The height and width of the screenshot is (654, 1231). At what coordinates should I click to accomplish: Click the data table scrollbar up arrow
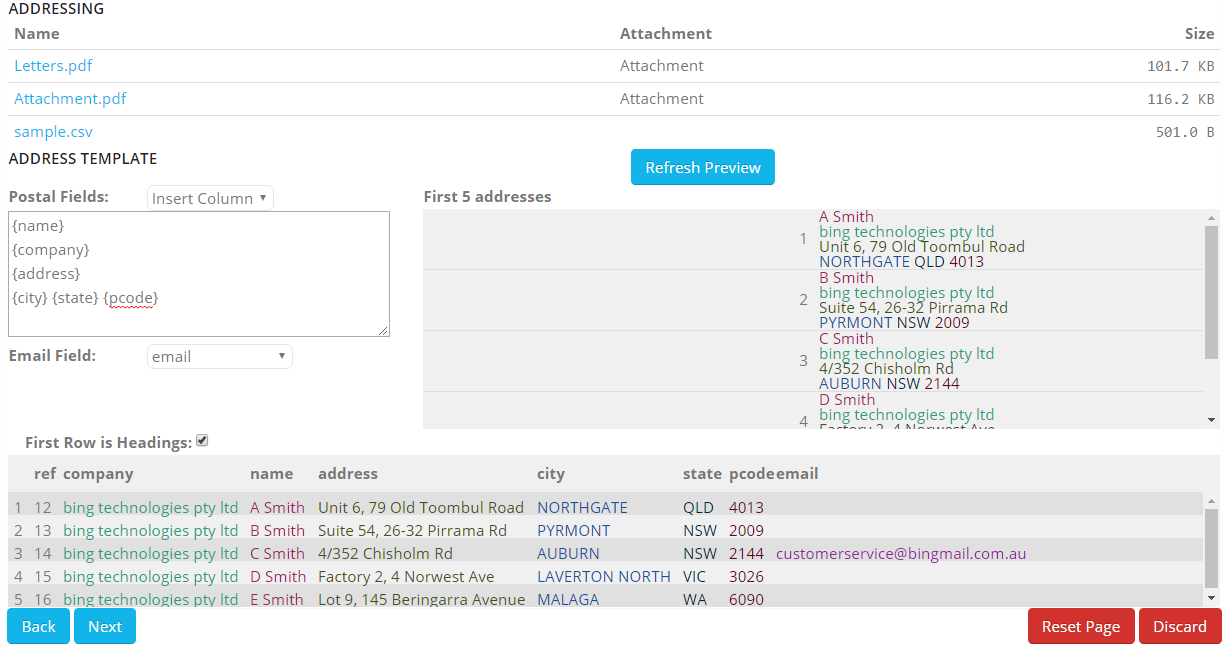pyautogui.click(x=1212, y=499)
